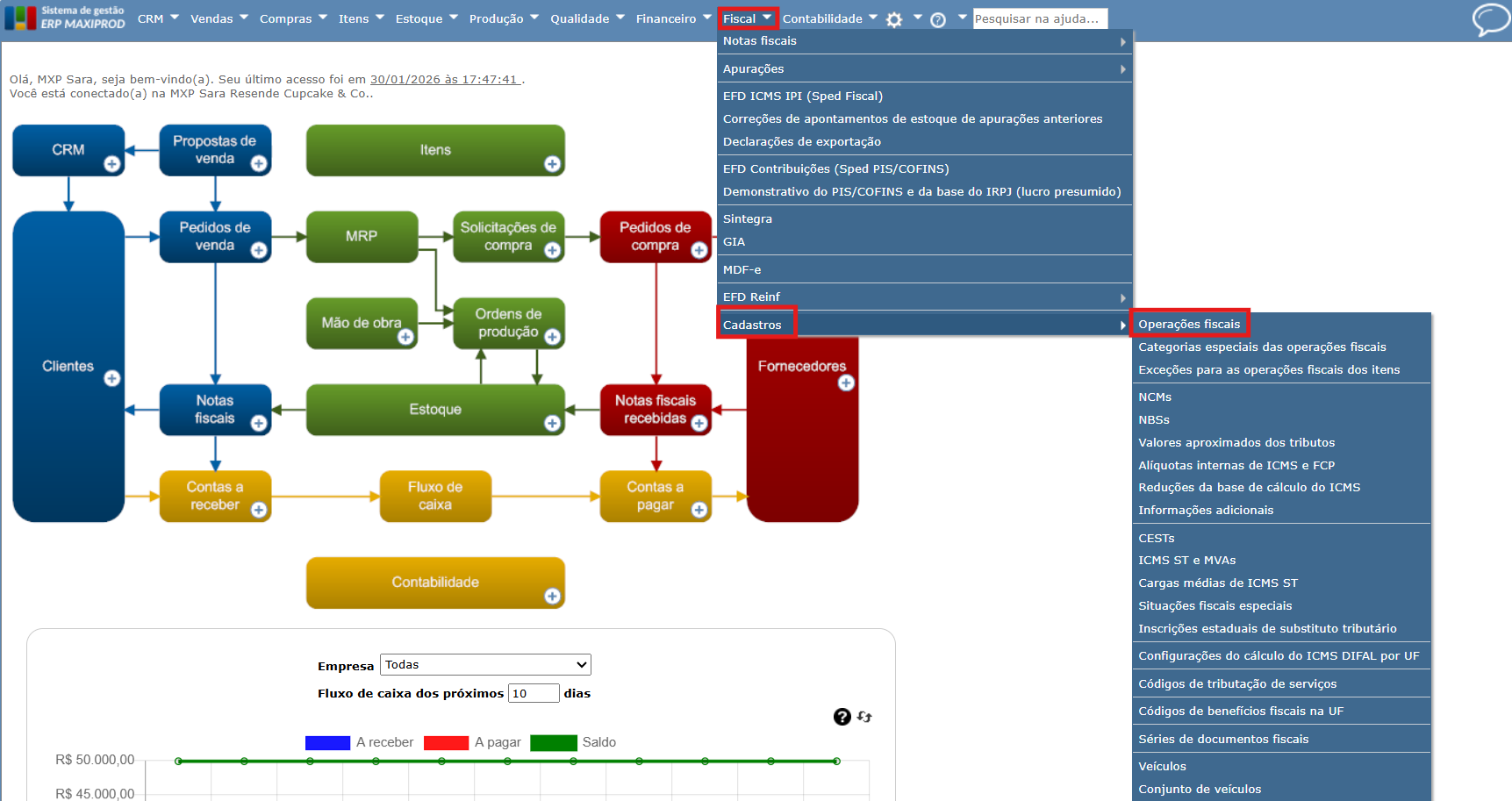Click plus icon on Clientes block
1512x801 pixels.
click(x=112, y=378)
